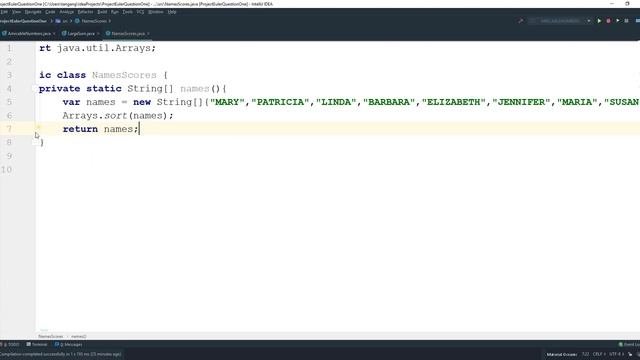Click the intention bulb on line 7
This screenshot has width=640, height=360.
click(39, 127)
